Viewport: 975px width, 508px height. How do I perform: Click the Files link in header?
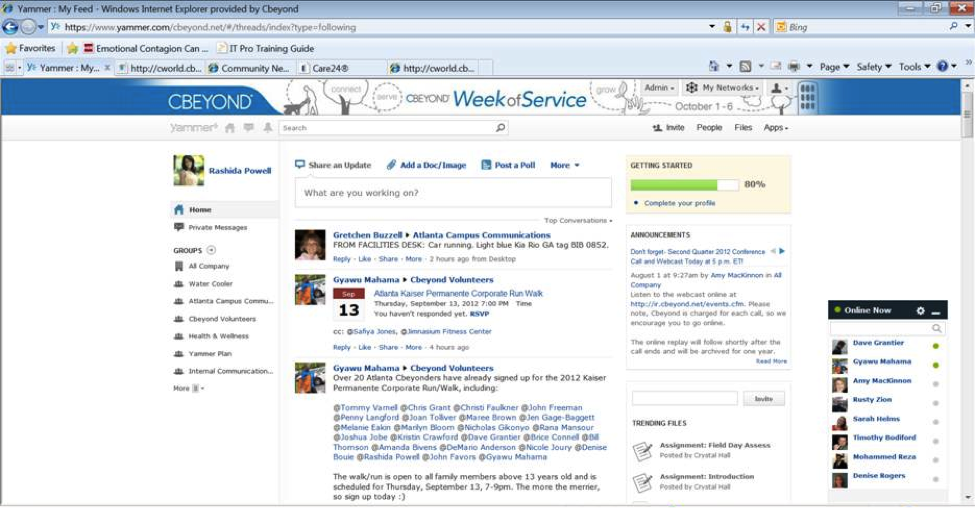click(743, 127)
